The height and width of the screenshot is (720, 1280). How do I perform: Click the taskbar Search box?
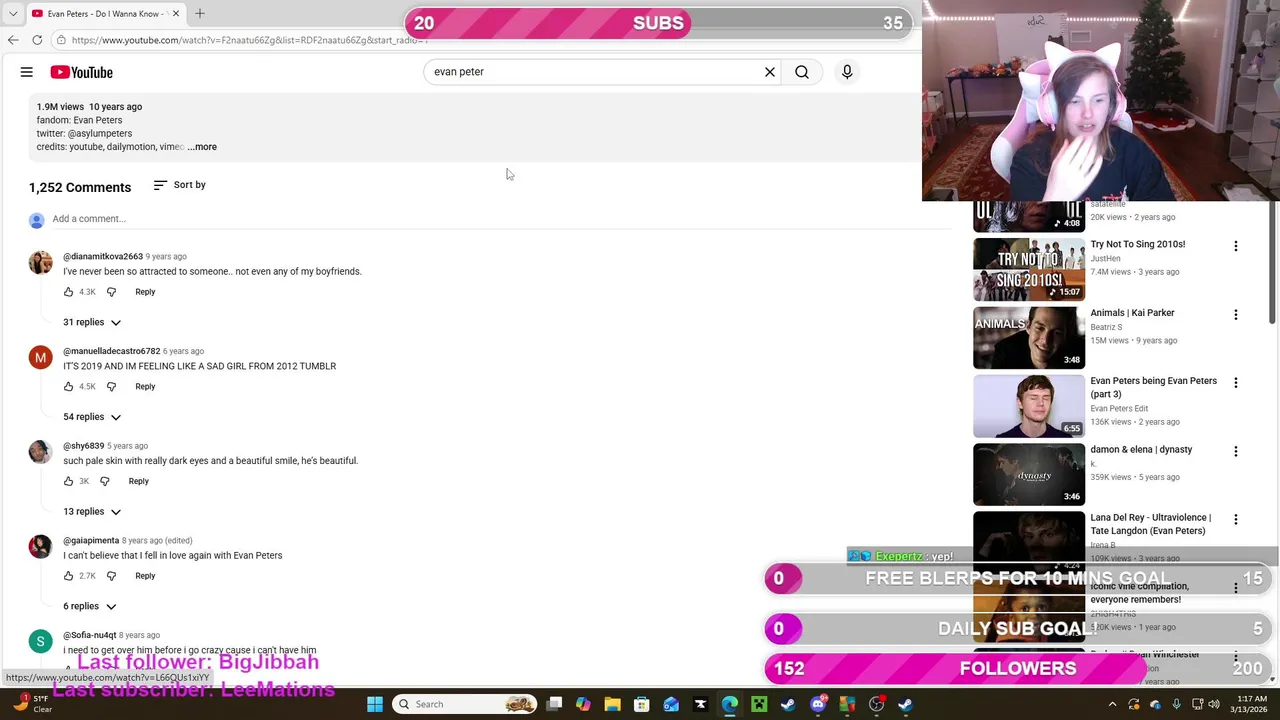(x=466, y=704)
